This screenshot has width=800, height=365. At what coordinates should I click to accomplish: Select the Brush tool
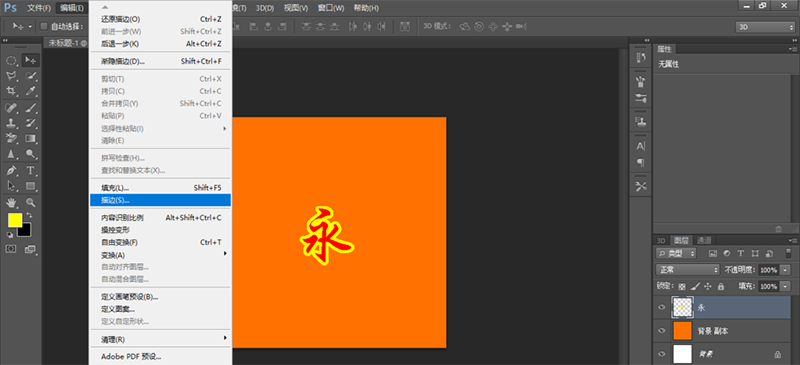pos(31,108)
